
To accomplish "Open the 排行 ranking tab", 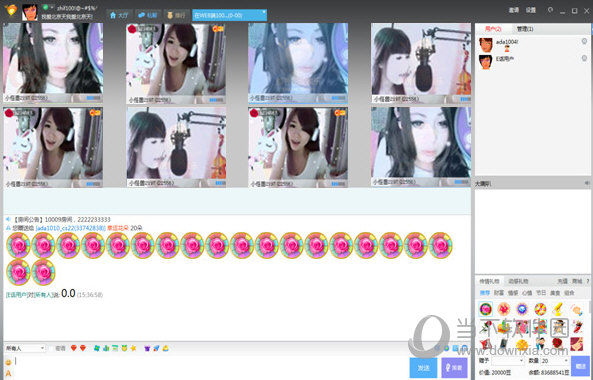I will click(177, 16).
